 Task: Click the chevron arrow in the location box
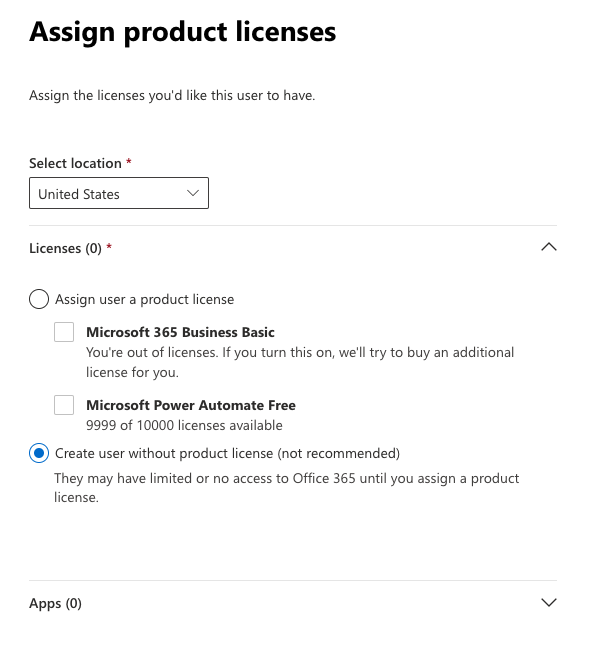click(x=193, y=194)
